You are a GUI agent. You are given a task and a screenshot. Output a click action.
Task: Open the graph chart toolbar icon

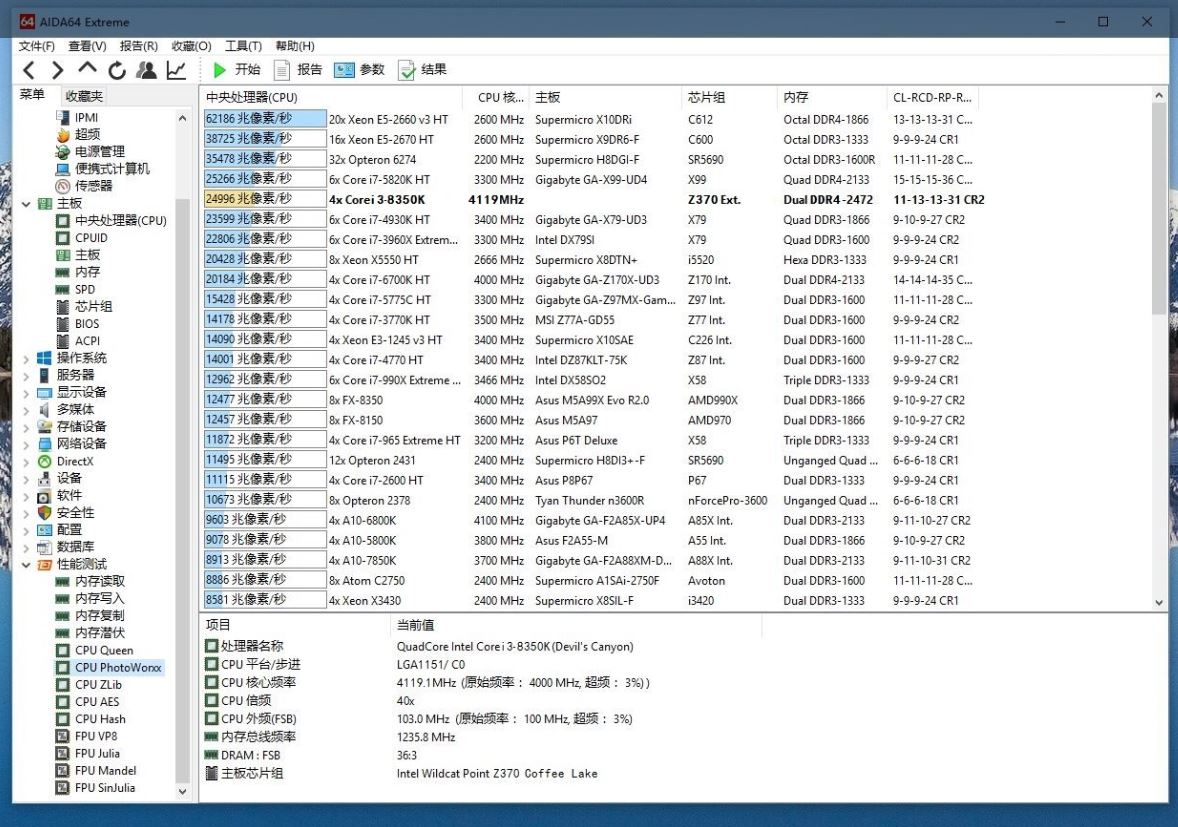tap(176, 71)
